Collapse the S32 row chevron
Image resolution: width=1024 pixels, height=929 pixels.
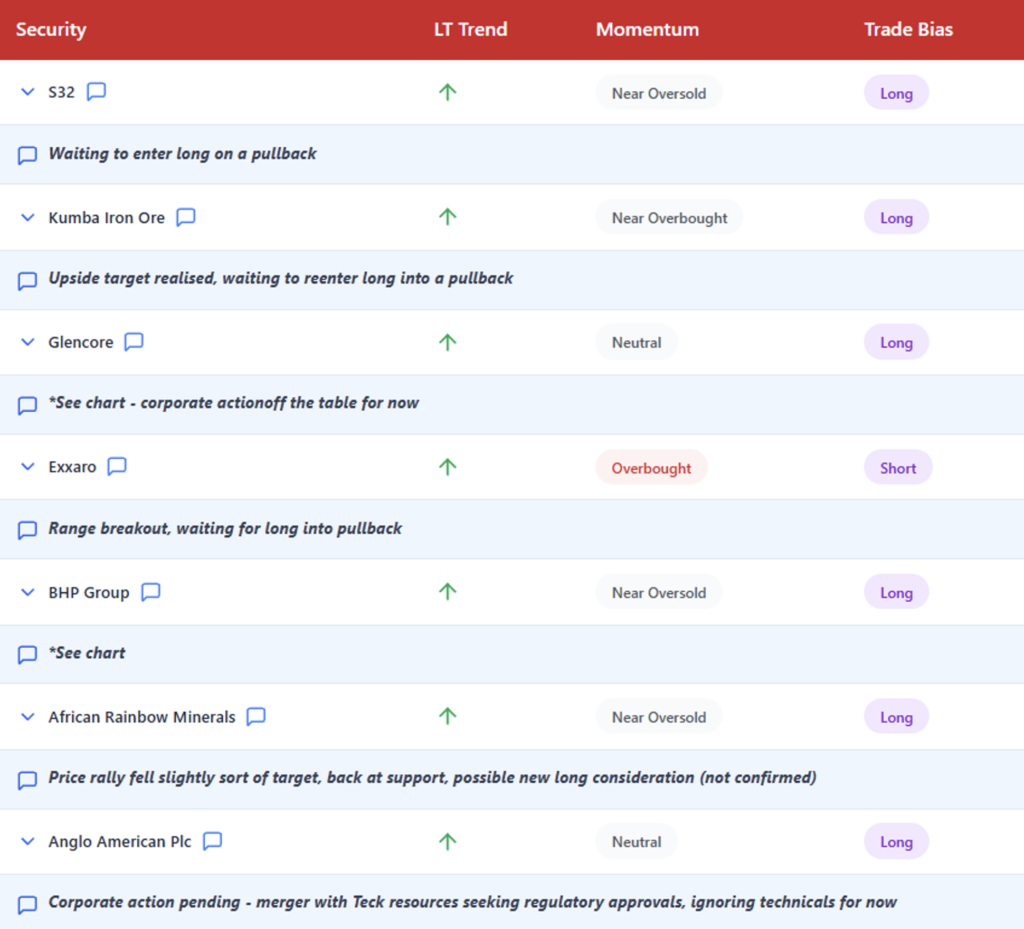[28, 92]
